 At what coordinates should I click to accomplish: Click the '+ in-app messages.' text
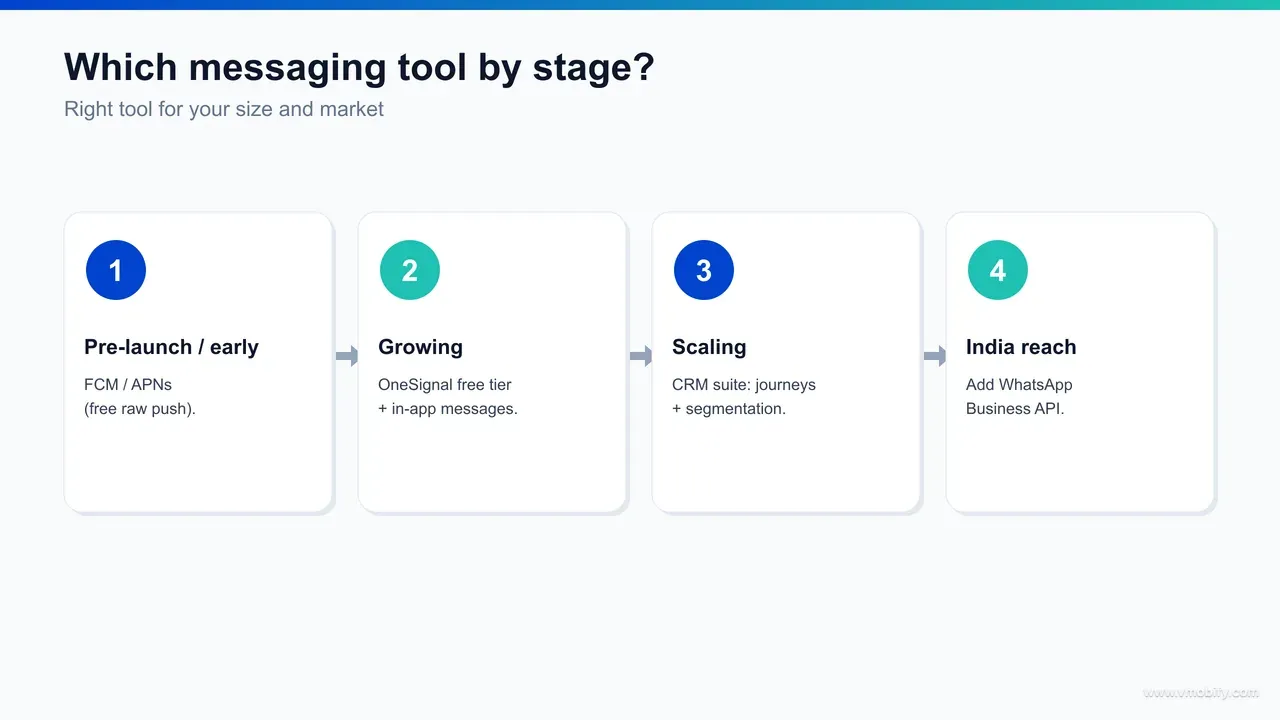coord(448,408)
